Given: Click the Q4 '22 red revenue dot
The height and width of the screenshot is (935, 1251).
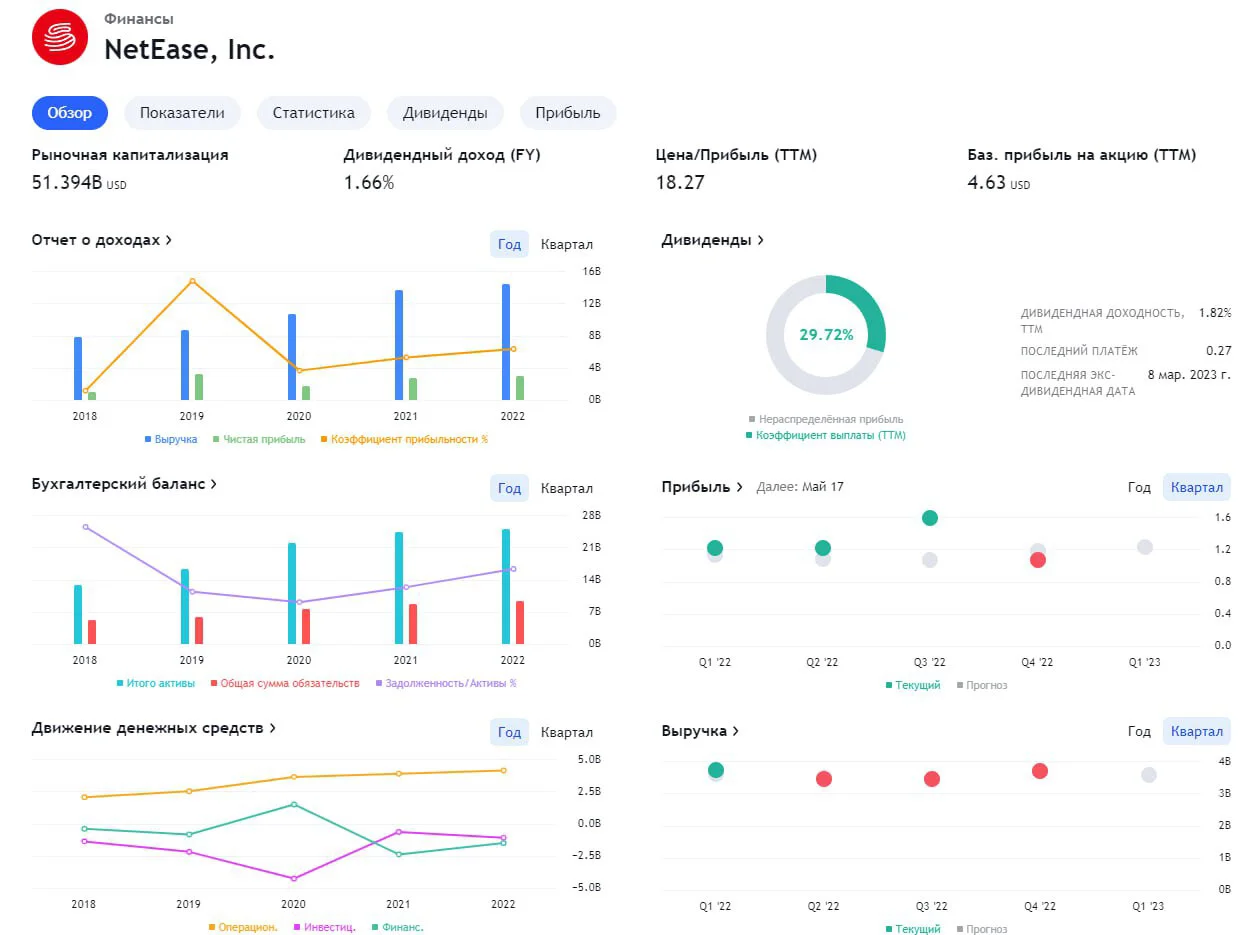Looking at the screenshot, I should (x=1040, y=771).
